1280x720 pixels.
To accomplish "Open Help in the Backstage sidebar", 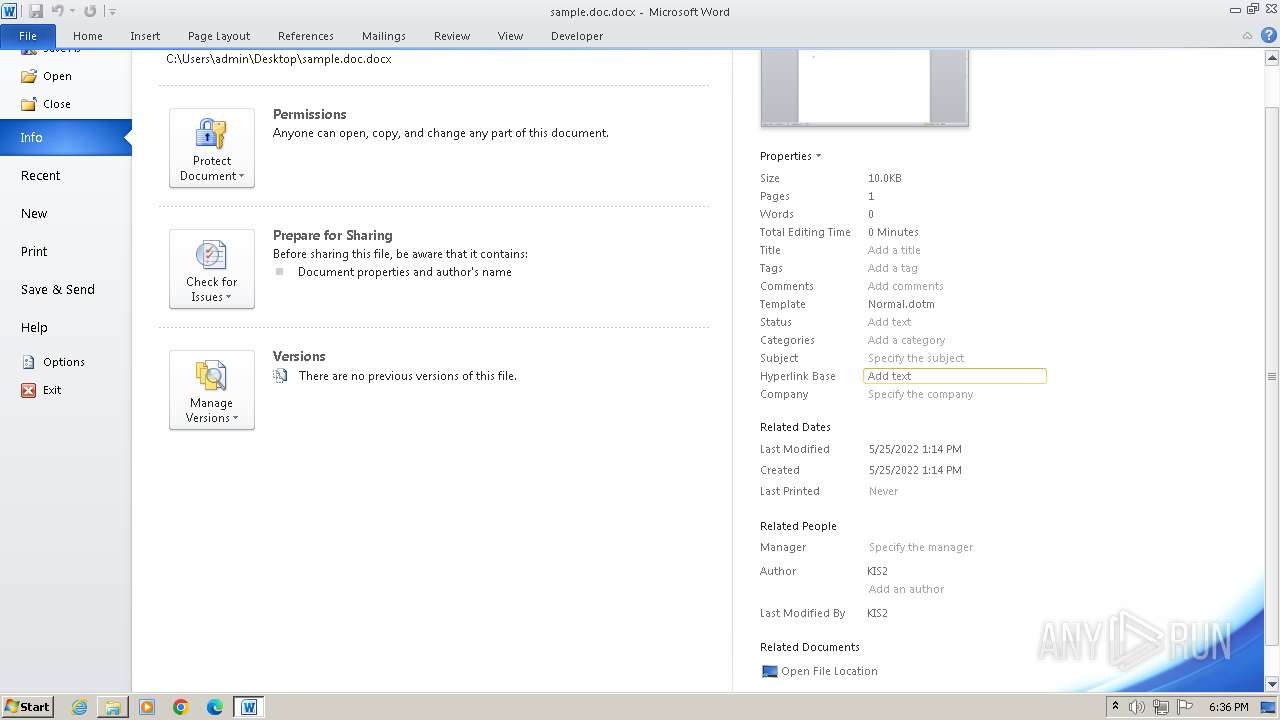I will [65, 328].
